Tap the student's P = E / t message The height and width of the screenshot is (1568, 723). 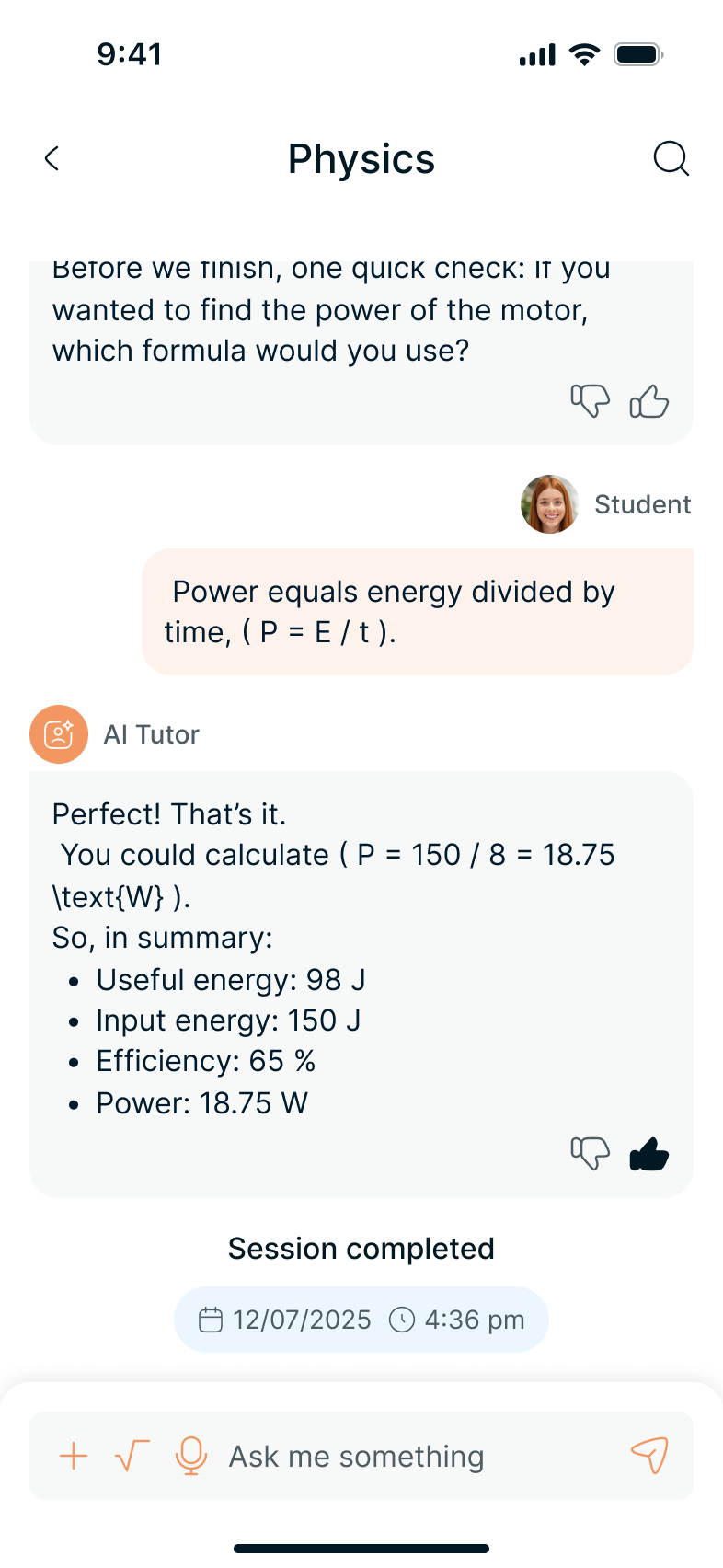(x=417, y=612)
